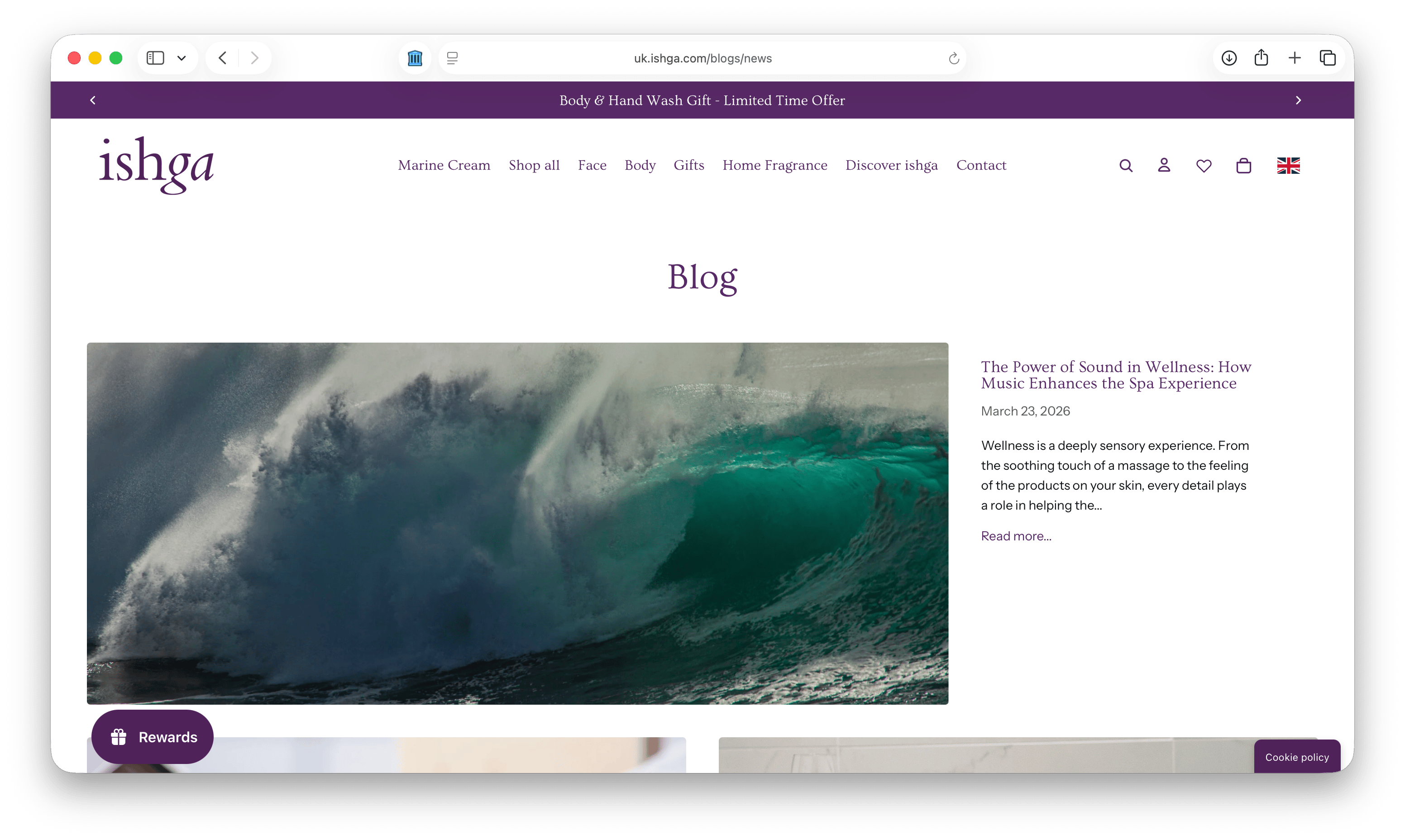Click the Safari downloads icon
Image resolution: width=1405 pixels, height=840 pixels.
coord(1228,58)
